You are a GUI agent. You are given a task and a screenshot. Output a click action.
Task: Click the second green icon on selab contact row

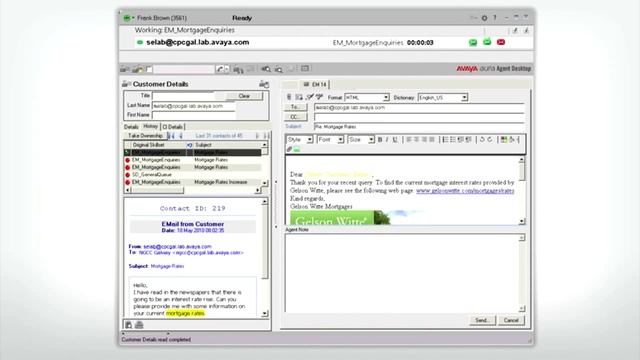pos(487,42)
